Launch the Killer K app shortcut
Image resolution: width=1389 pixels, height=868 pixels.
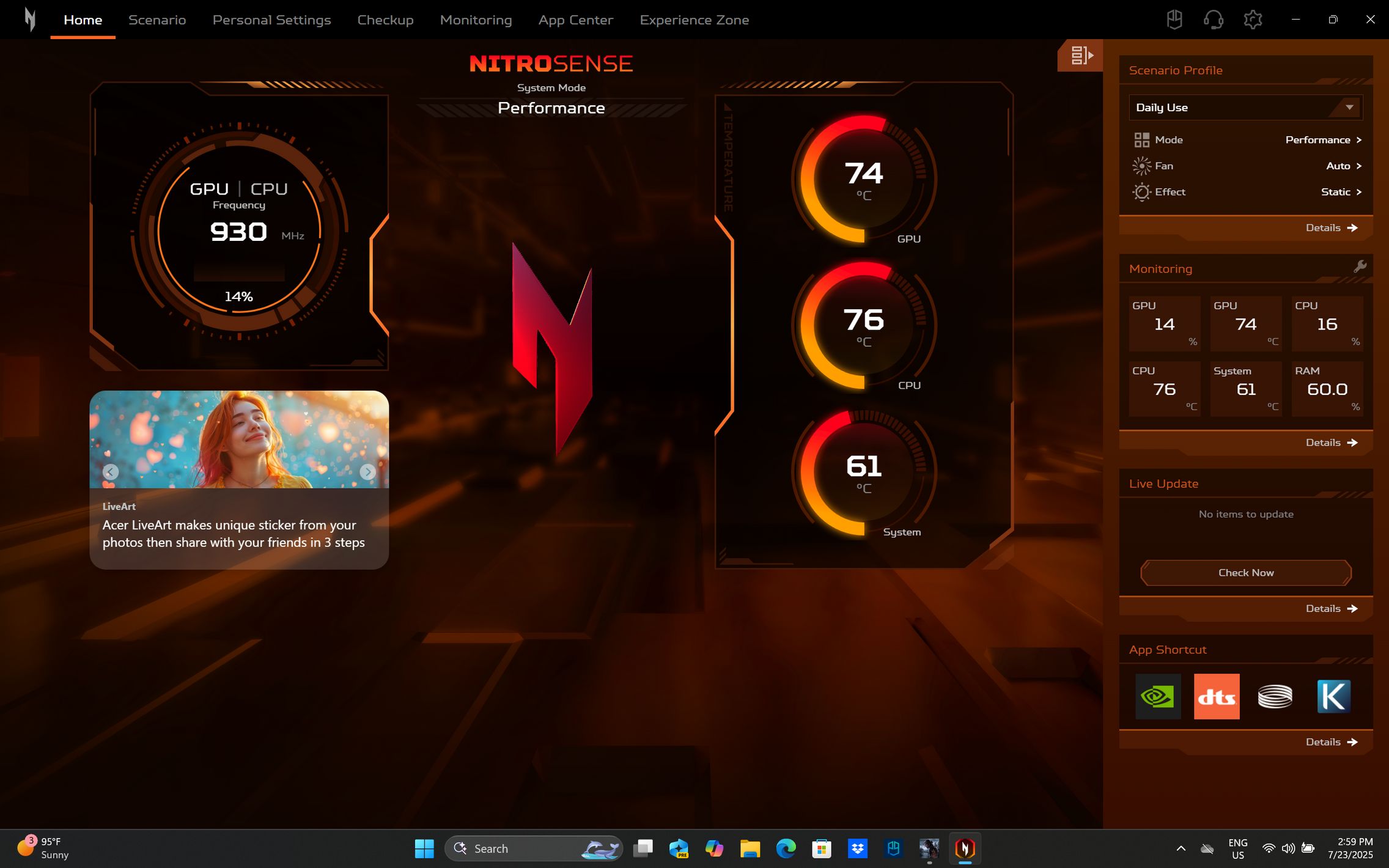click(1333, 696)
